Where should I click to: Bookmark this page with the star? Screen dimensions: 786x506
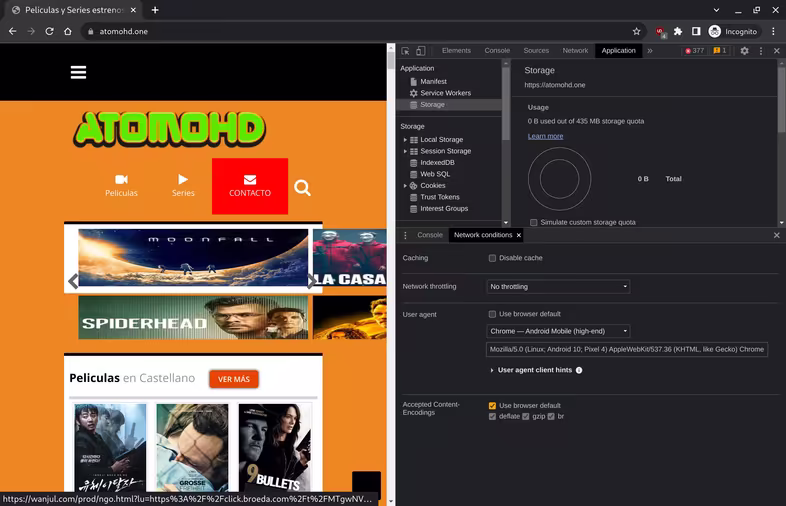click(636, 31)
